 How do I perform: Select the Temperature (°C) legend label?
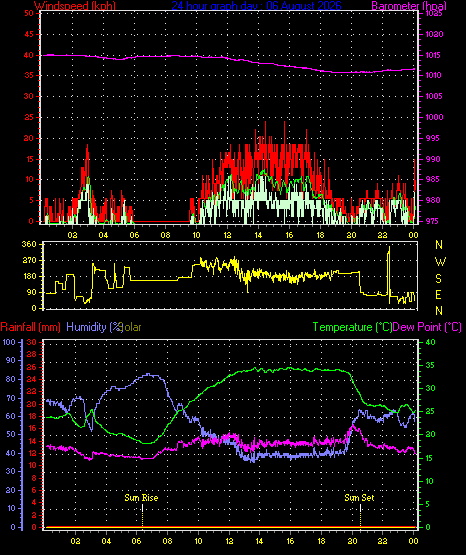(x=352, y=327)
